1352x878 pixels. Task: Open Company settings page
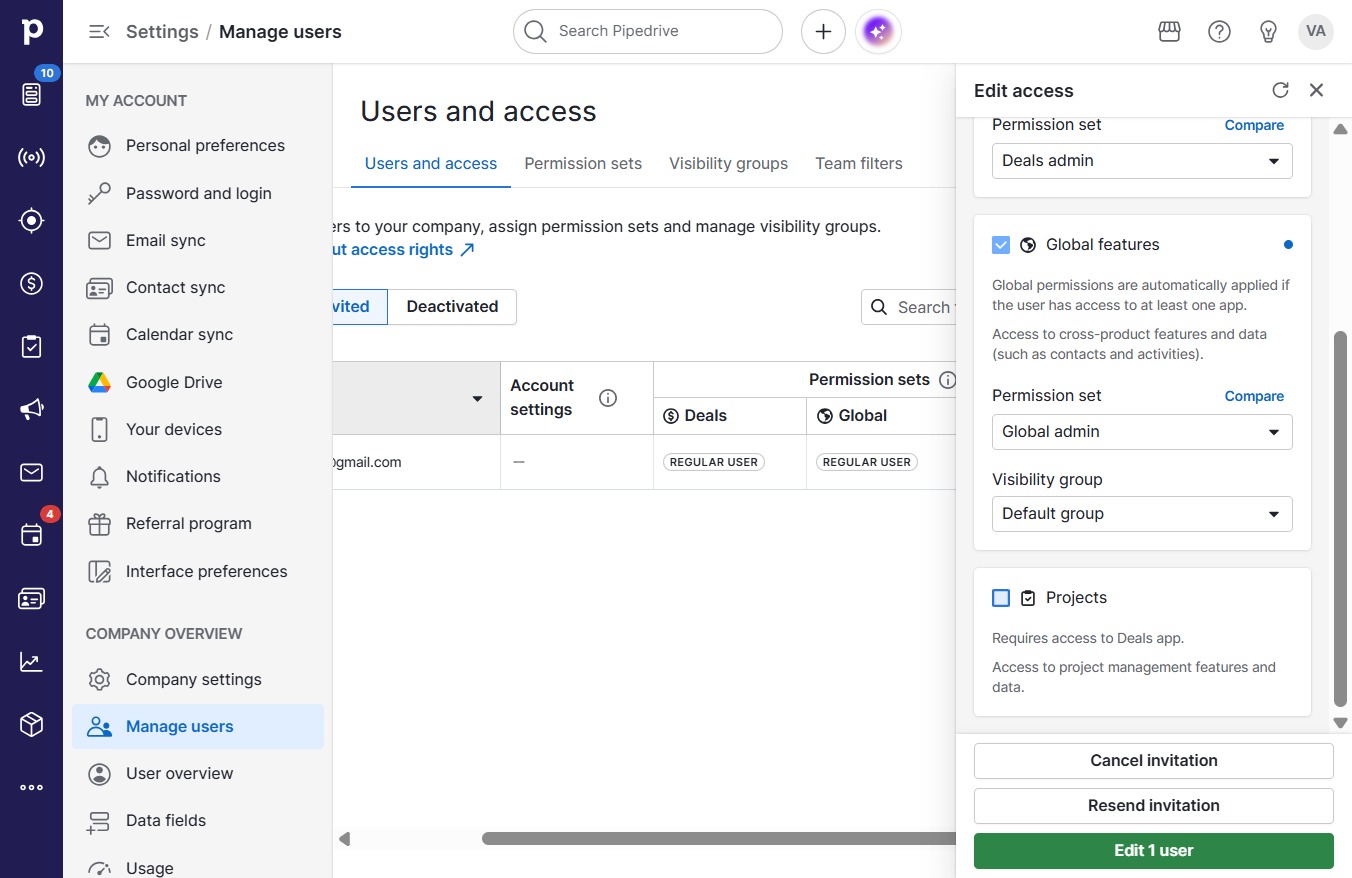click(198, 680)
